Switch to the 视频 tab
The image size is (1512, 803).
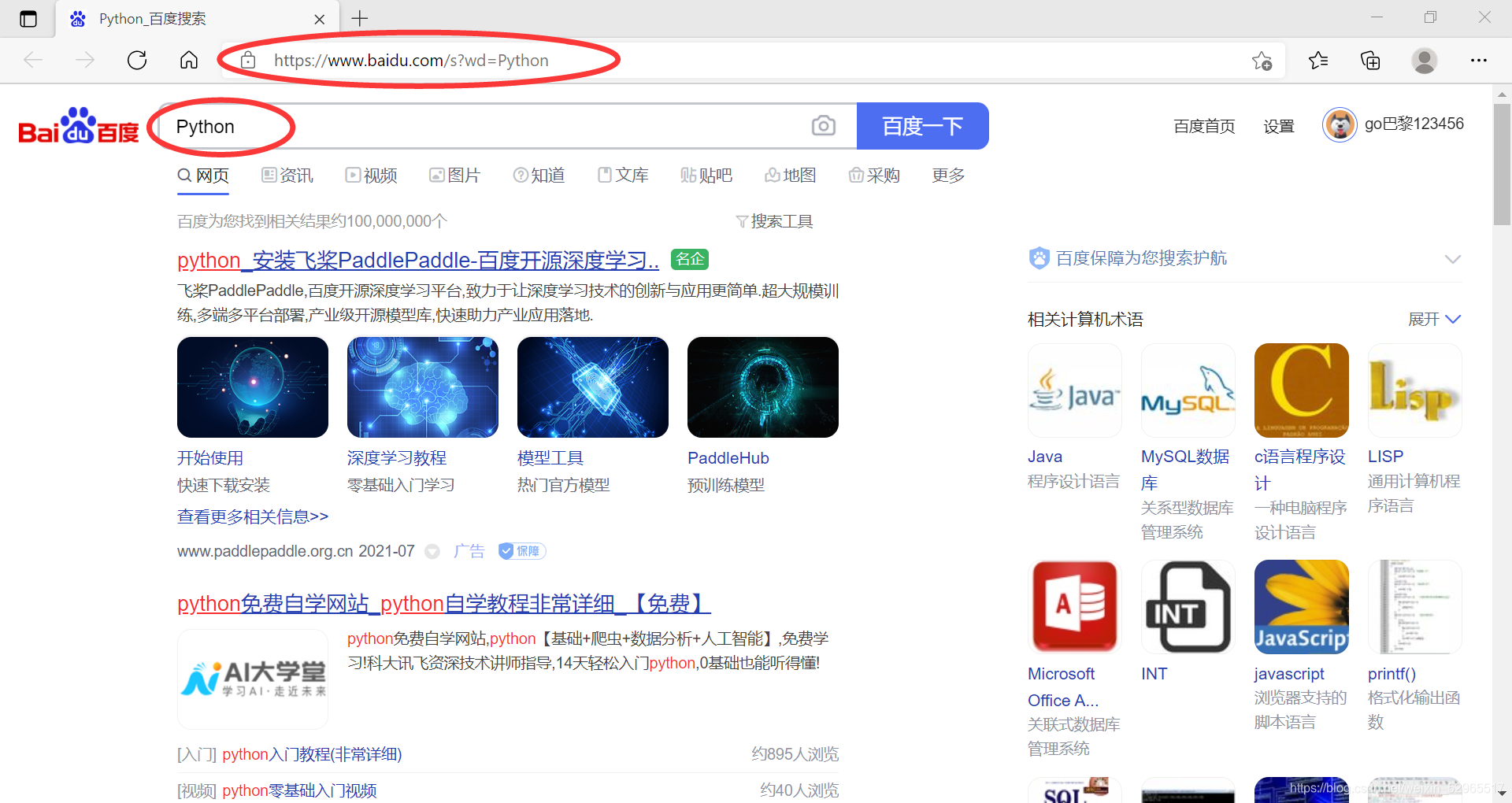[372, 175]
